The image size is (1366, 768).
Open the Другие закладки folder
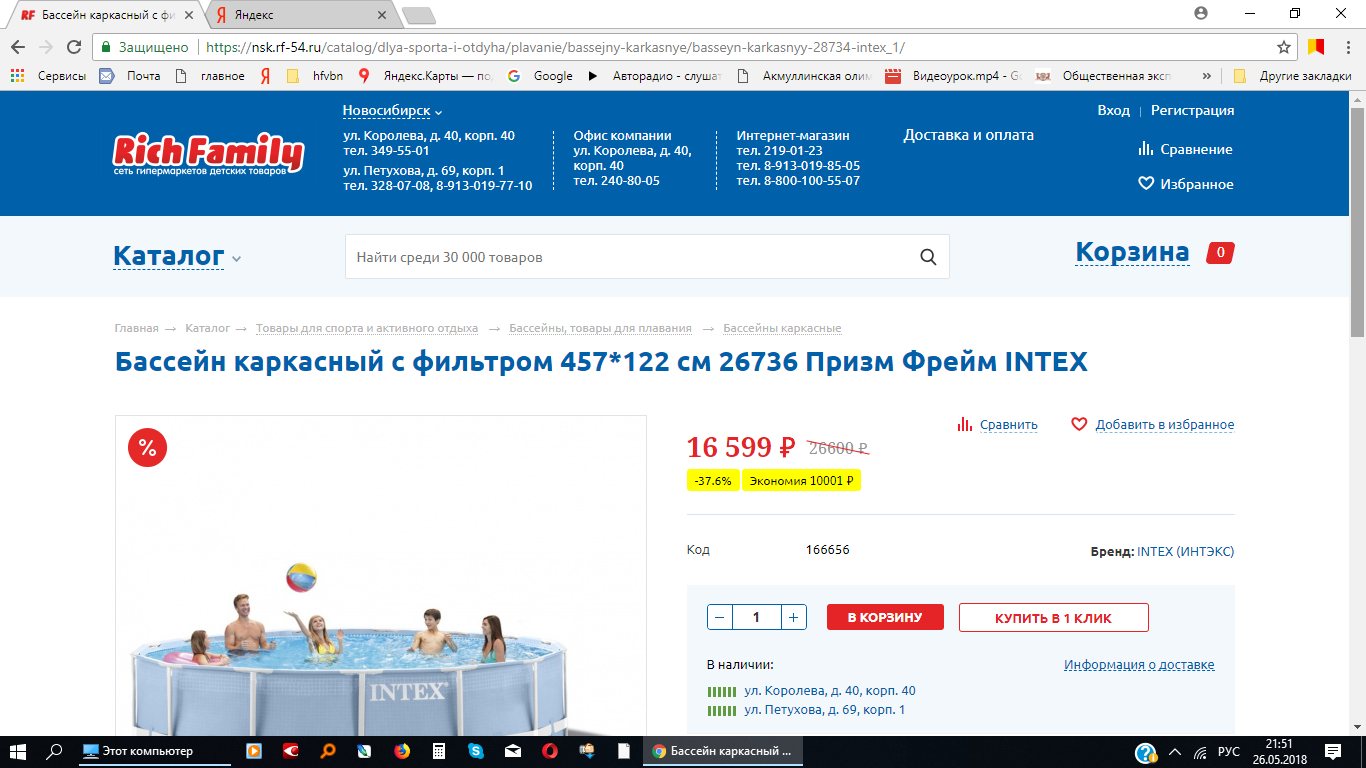tap(1292, 75)
